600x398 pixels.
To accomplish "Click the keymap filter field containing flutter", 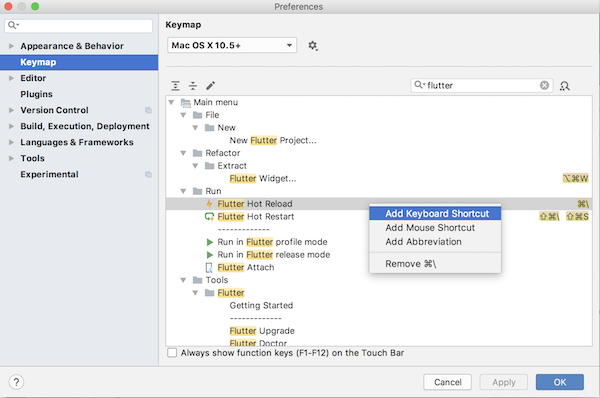I will 482,85.
